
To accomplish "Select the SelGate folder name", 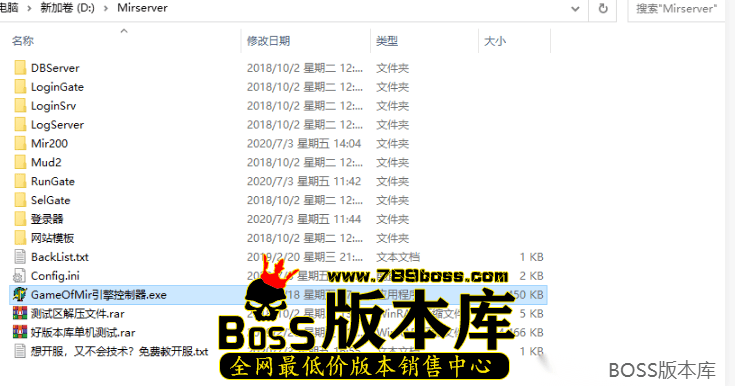I will [x=51, y=200].
